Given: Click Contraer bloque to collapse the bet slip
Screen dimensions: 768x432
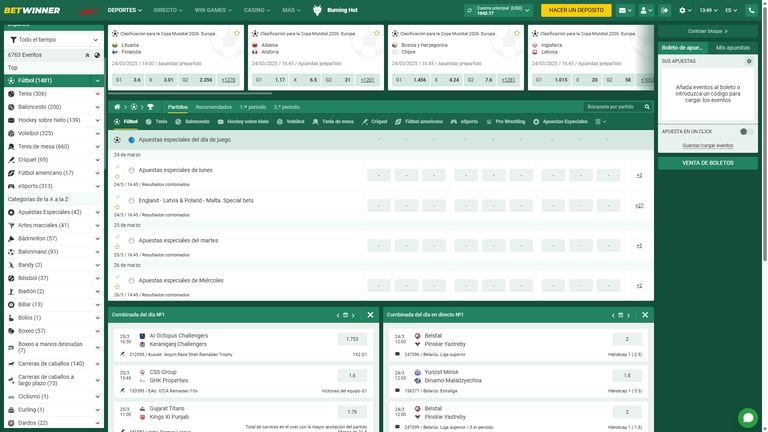Looking at the screenshot, I should coord(708,31).
